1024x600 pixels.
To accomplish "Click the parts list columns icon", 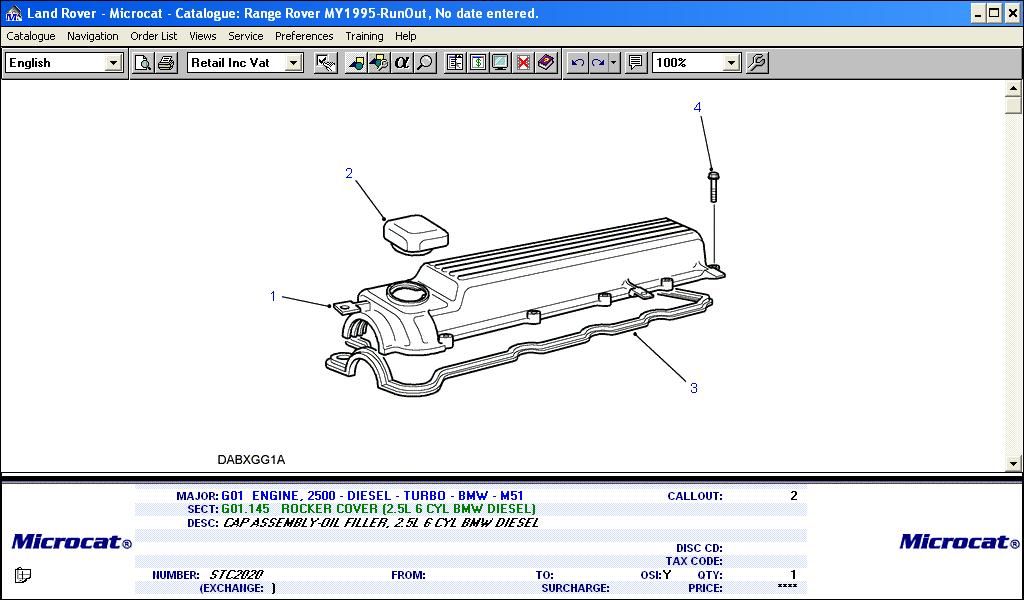I will pos(455,63).
